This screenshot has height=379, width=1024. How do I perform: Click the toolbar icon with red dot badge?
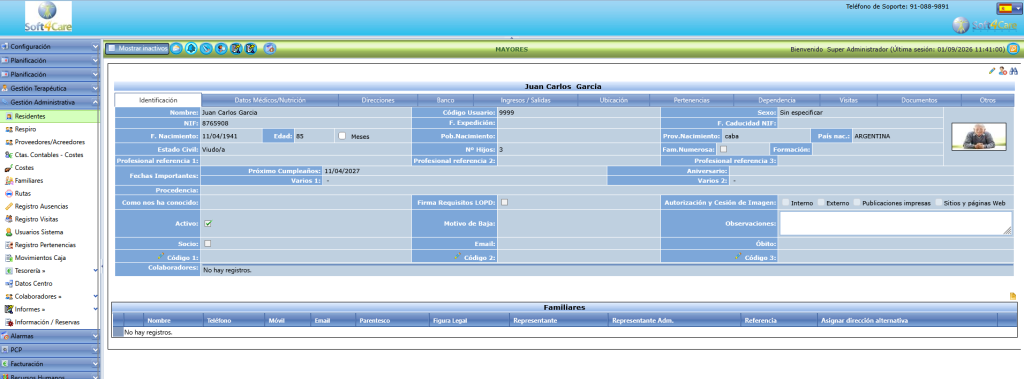click(270, 48)
